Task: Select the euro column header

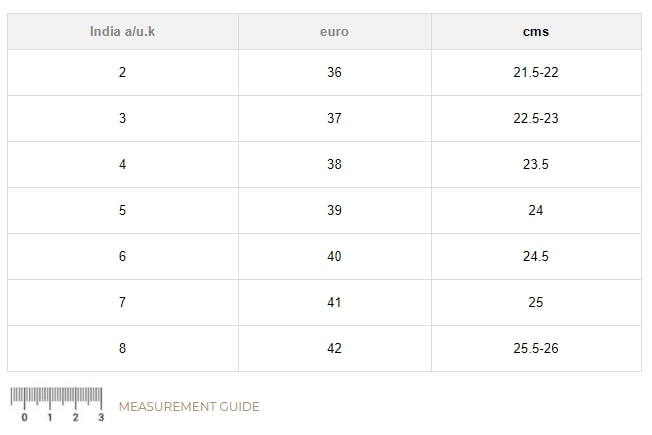Action: (335, 32)
